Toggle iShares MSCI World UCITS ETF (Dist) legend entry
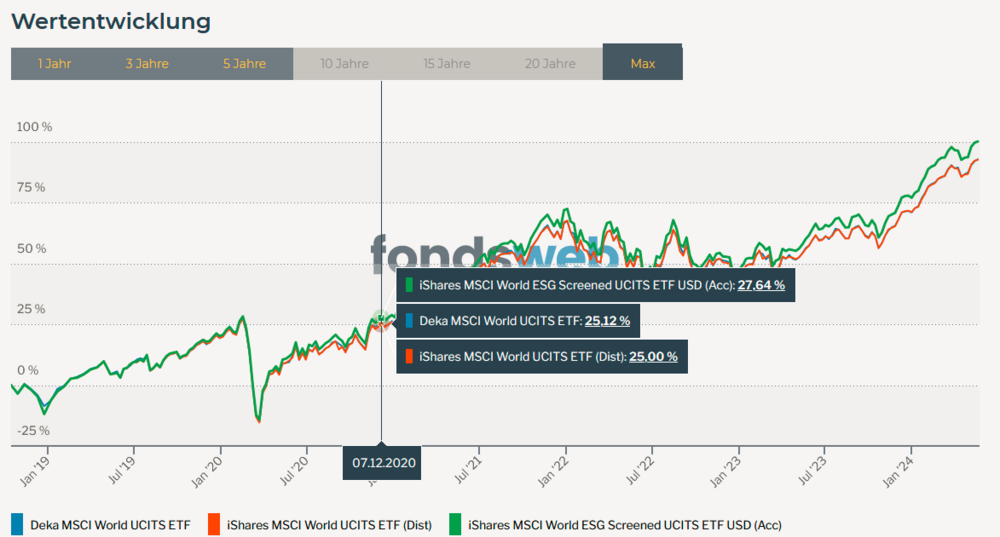1000x537 pixels. pos(320,525)
